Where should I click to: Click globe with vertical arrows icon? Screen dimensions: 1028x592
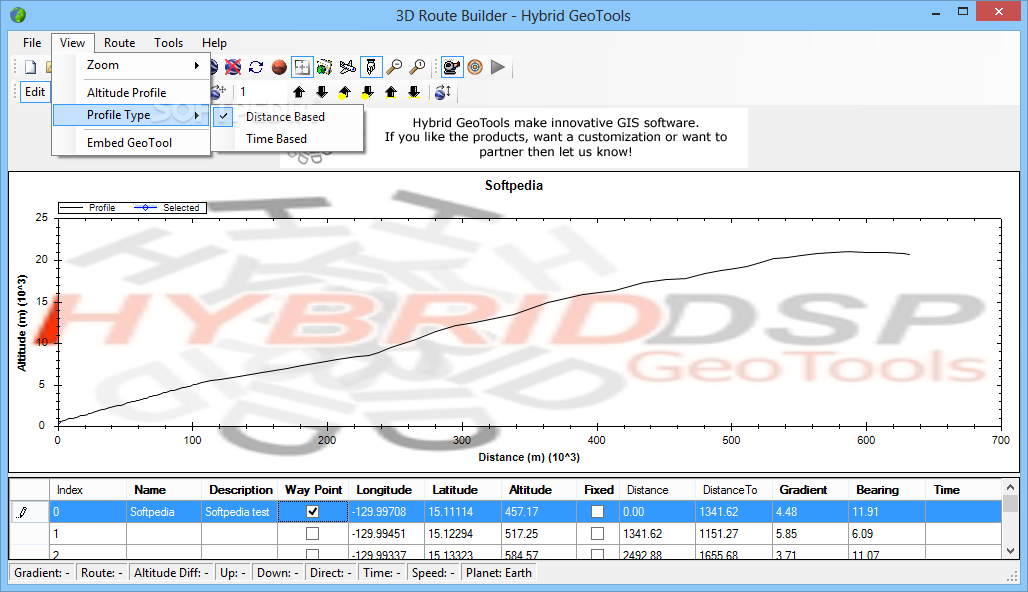pyautogui.click(x=443, y=92)
